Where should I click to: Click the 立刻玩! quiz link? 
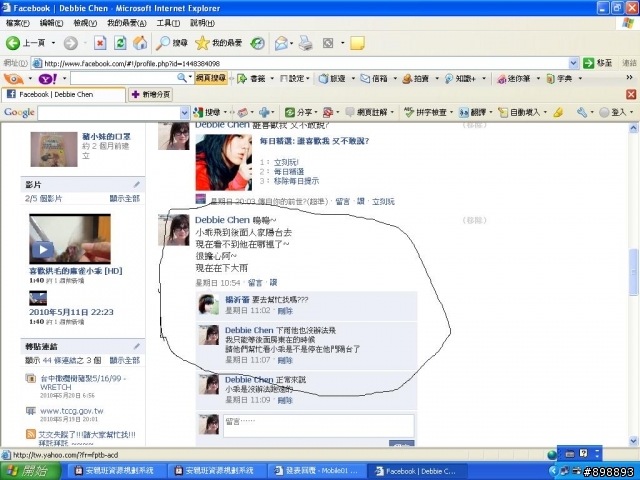tap(286, 162)
